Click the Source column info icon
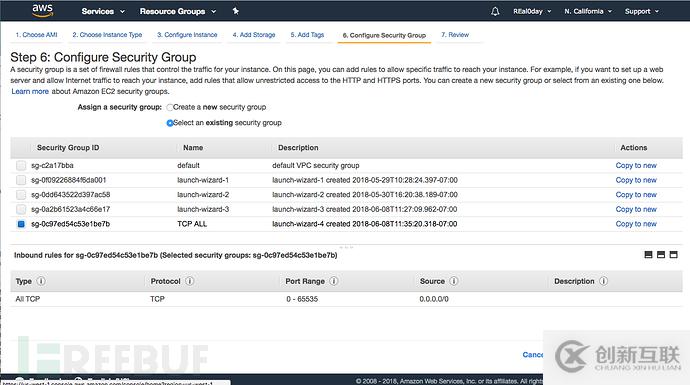The height and width of the screenshot is (385, 690). [454, 281]
